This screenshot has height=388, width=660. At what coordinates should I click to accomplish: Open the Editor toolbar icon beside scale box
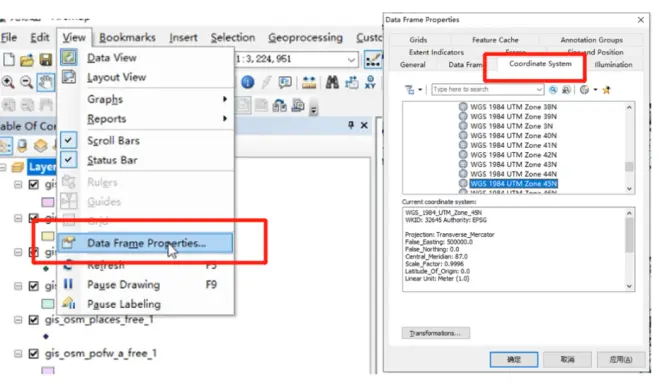pos(373,59)
